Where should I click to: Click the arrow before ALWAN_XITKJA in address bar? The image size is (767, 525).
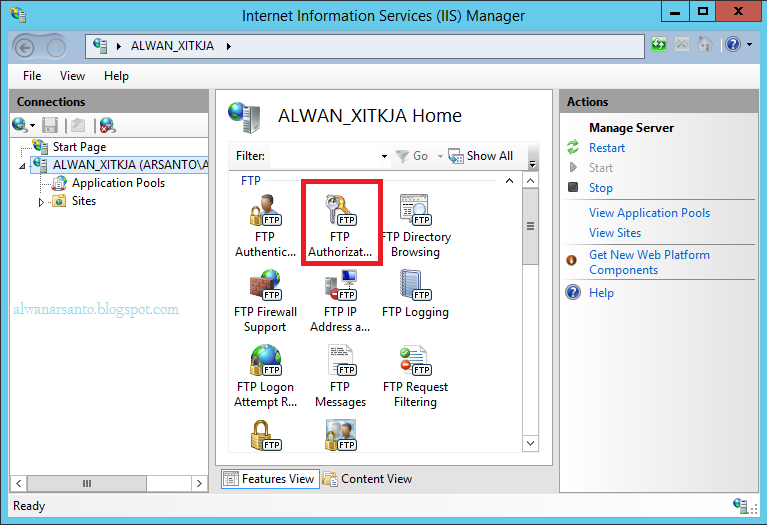point(118,46)
